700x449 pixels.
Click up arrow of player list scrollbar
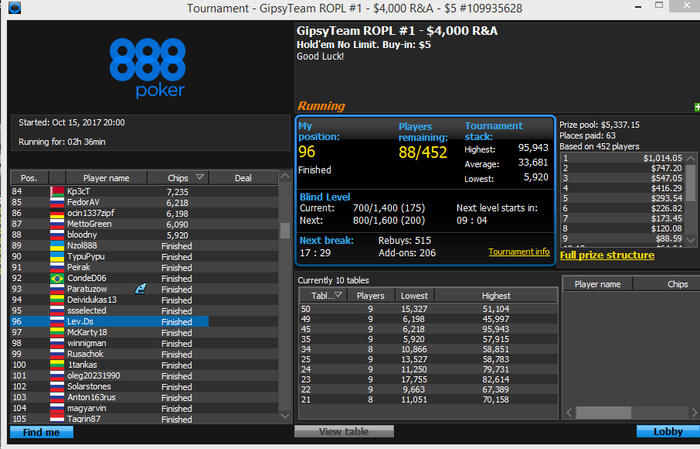coord(285,176)
